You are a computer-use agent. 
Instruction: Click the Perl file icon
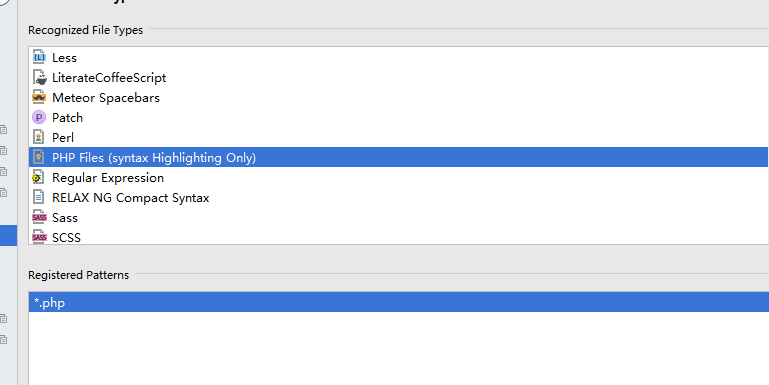click(39, 137)
